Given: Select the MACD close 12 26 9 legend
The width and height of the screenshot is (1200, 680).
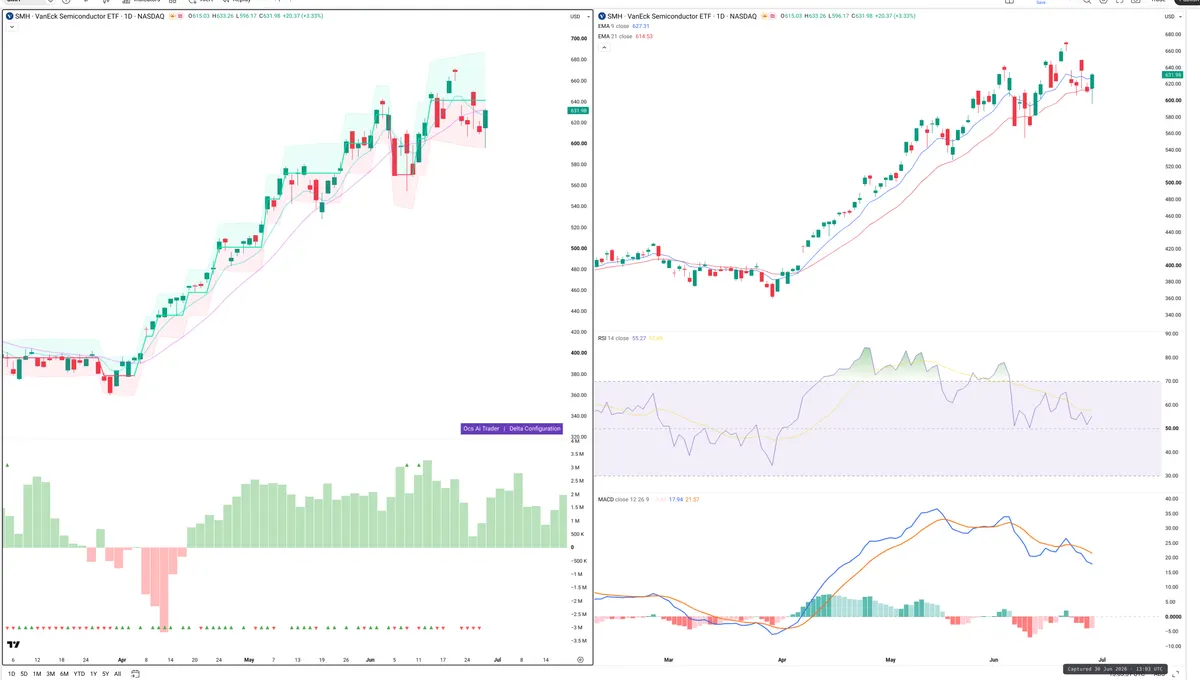Looking at the screenshot, I should click(x=625, y=498).
